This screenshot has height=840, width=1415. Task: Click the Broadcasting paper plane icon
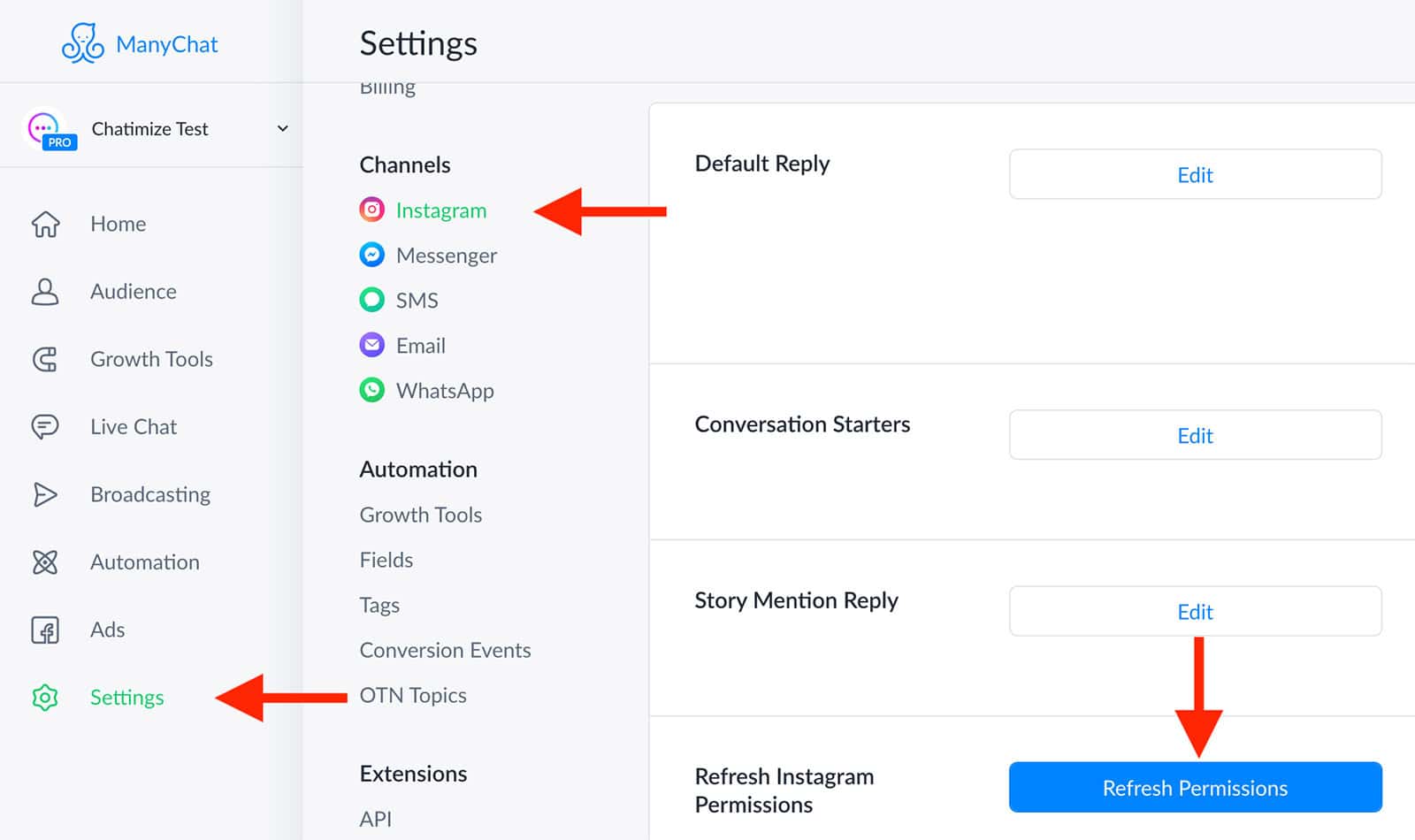tap(45, 494)
